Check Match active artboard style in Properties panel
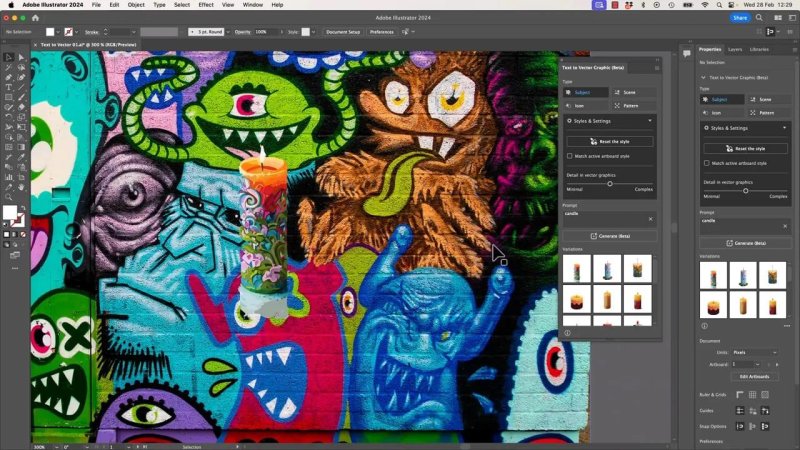 coord(707,163)
